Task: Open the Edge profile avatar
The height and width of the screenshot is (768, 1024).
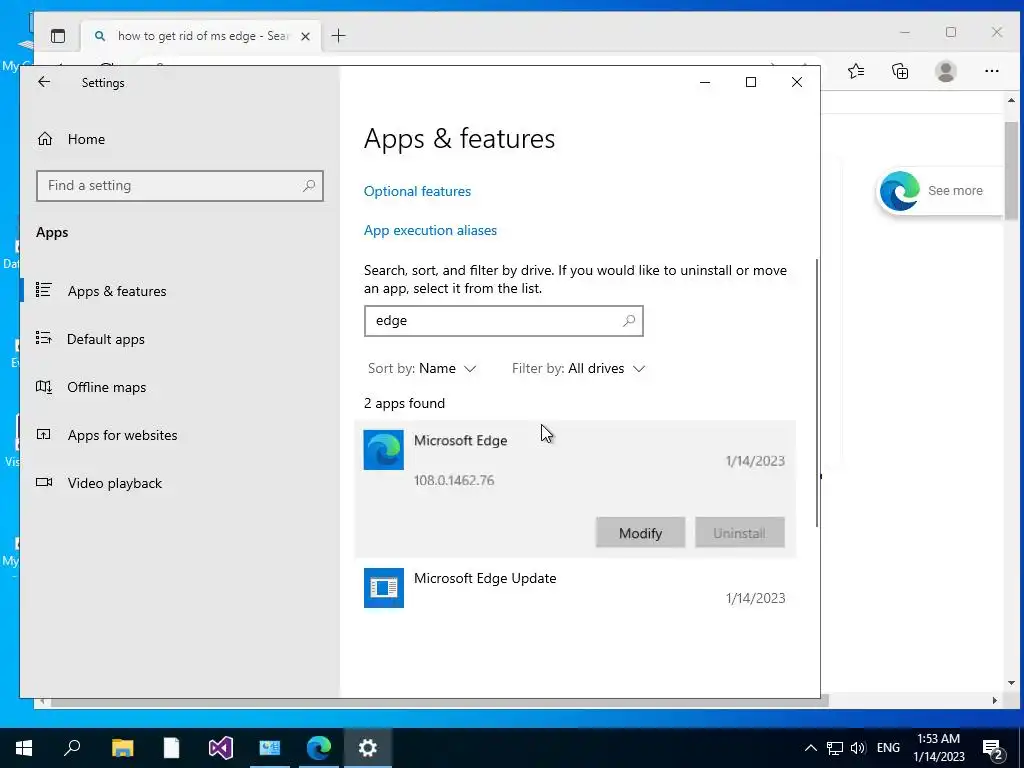Action: 946,71
